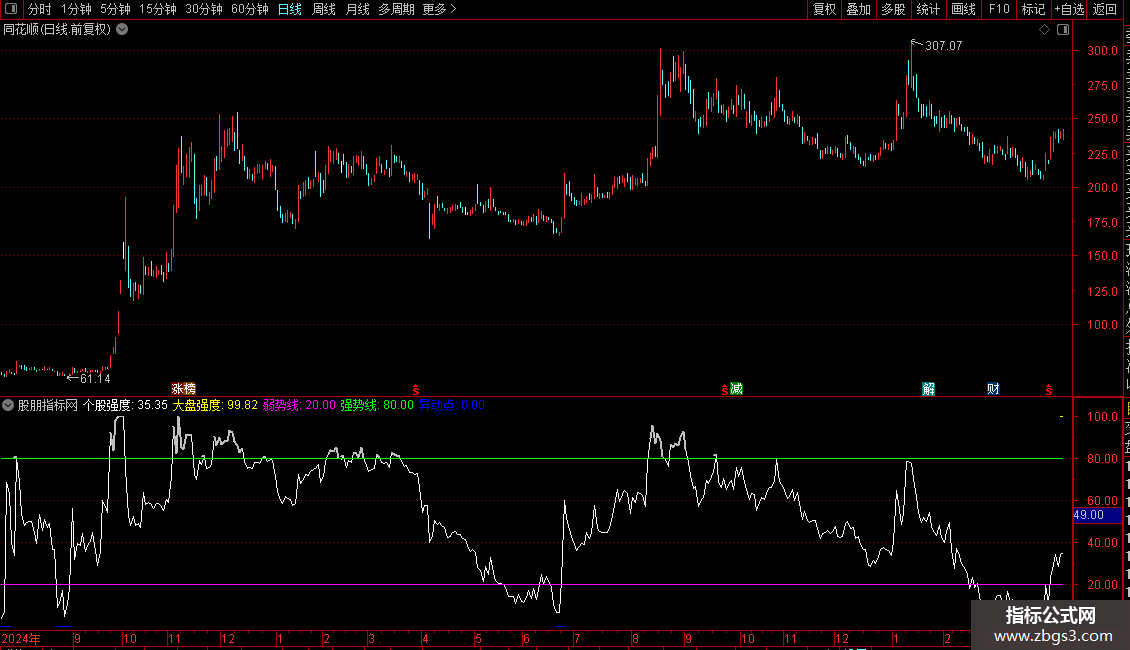
Task: Switch to 分时 intraday chart
Action: click(x=40, y=9)
